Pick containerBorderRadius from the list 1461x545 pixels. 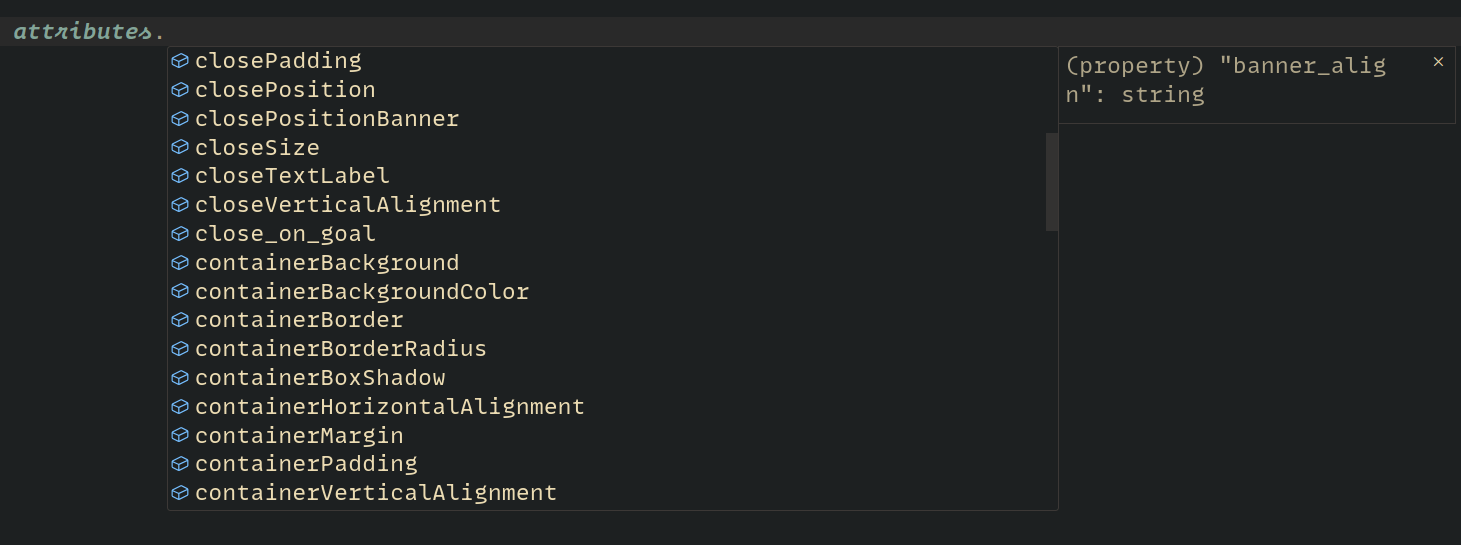341,349
